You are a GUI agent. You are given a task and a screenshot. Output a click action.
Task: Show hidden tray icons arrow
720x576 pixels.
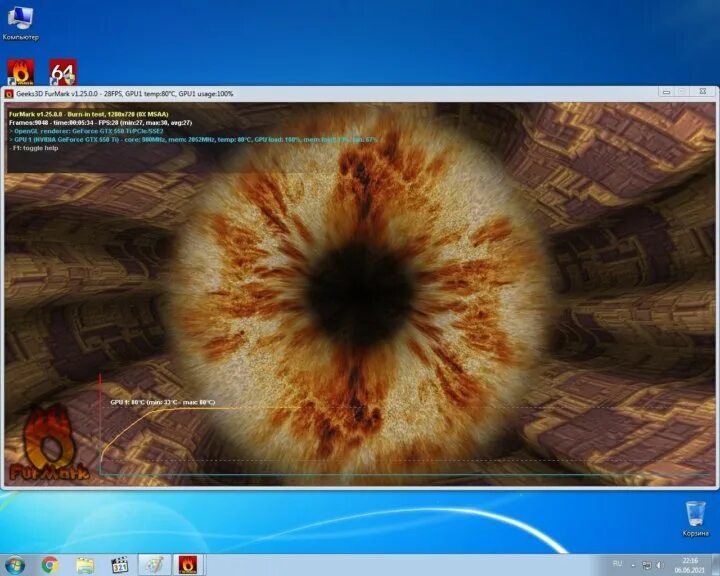633,565
